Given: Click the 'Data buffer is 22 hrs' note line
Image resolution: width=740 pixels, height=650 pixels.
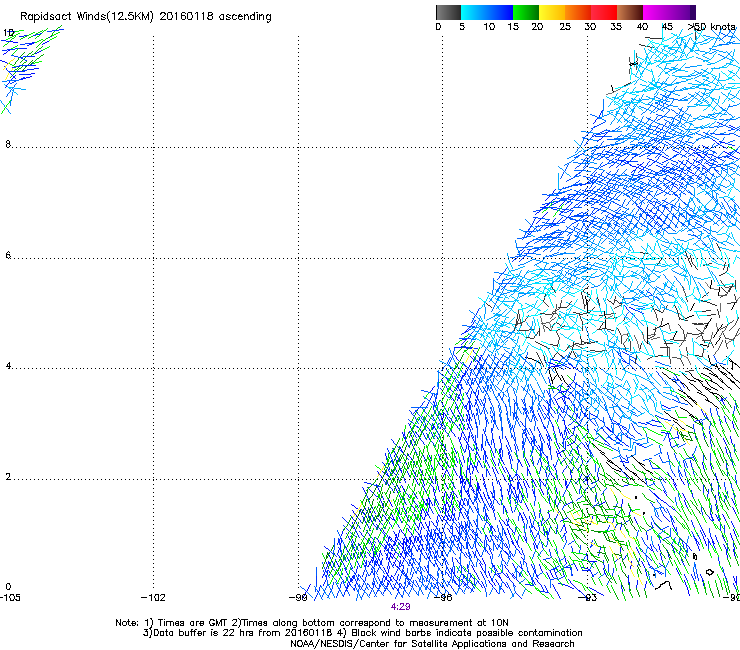Looking at the screenshot, I should pos(362,633).
